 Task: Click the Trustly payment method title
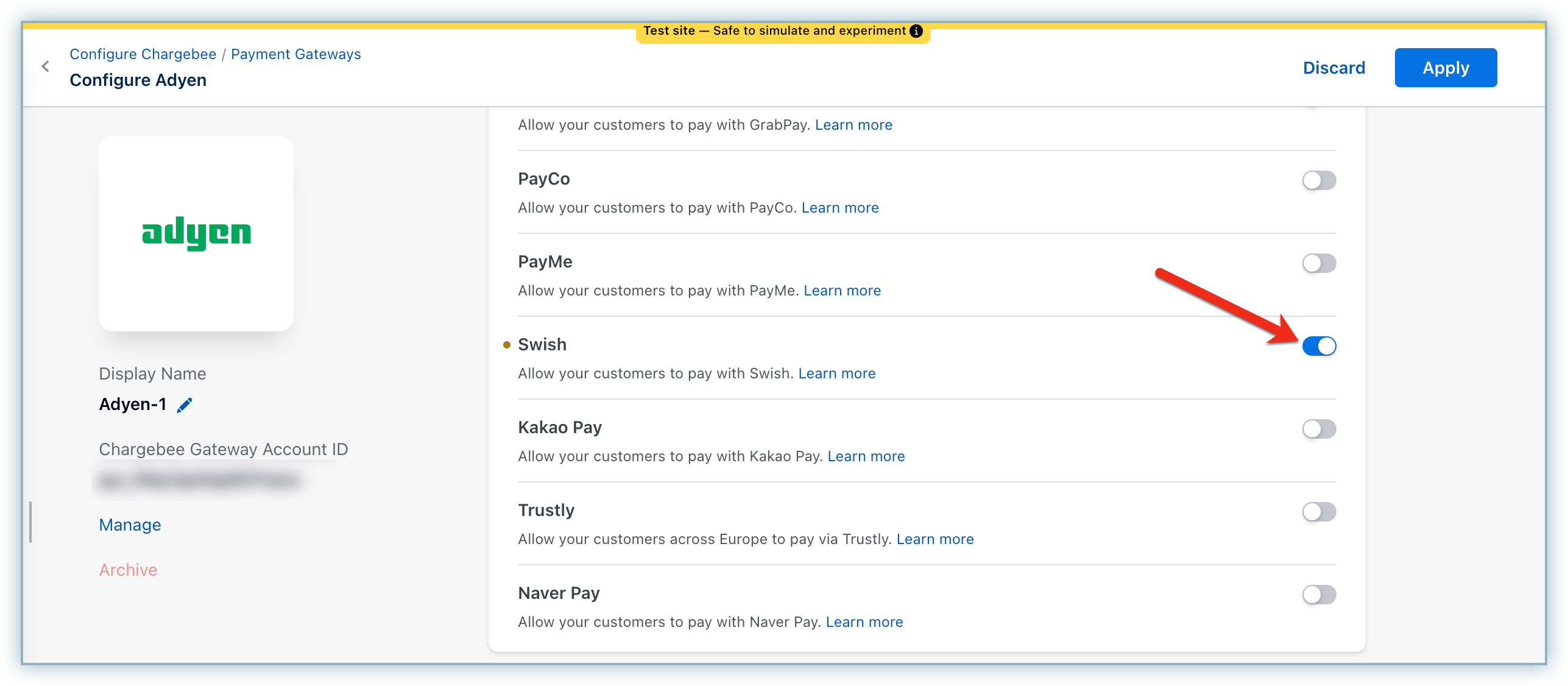[546, 511]
